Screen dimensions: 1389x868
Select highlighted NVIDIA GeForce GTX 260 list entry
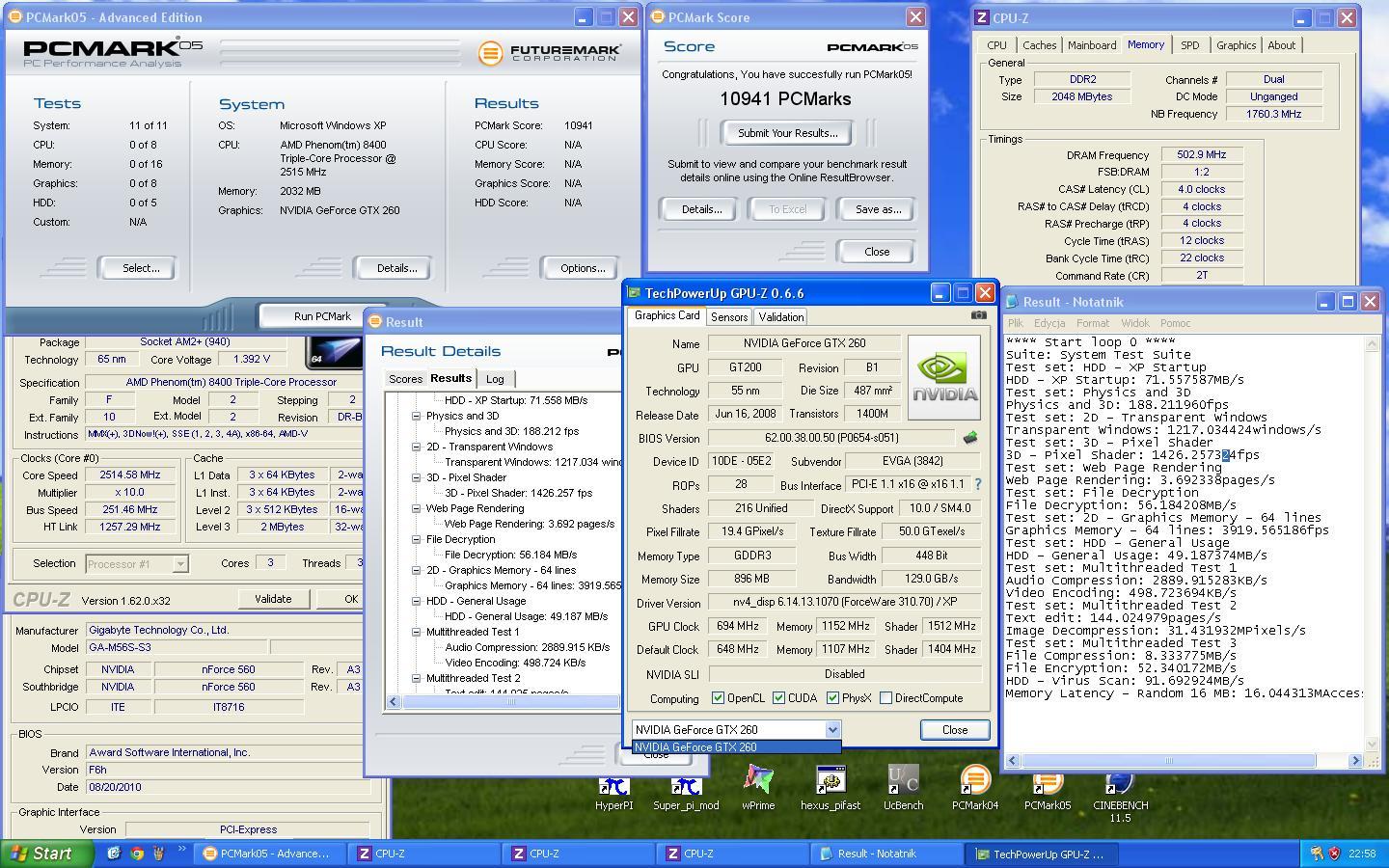tap(737, 747)
